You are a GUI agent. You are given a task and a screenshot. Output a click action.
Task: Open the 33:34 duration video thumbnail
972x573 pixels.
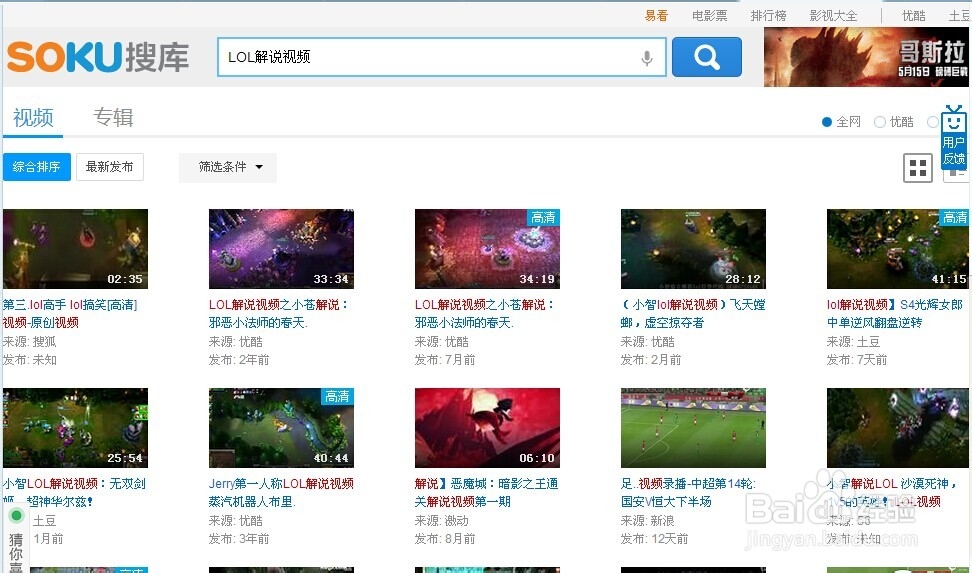(281, 249)
